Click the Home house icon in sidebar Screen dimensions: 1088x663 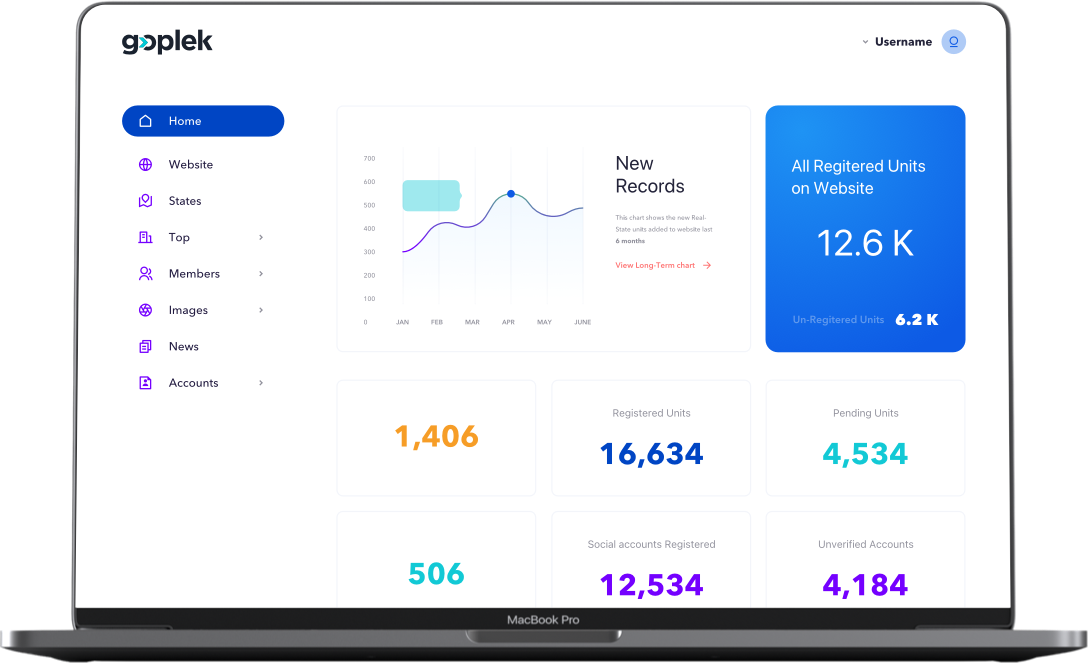146,121
